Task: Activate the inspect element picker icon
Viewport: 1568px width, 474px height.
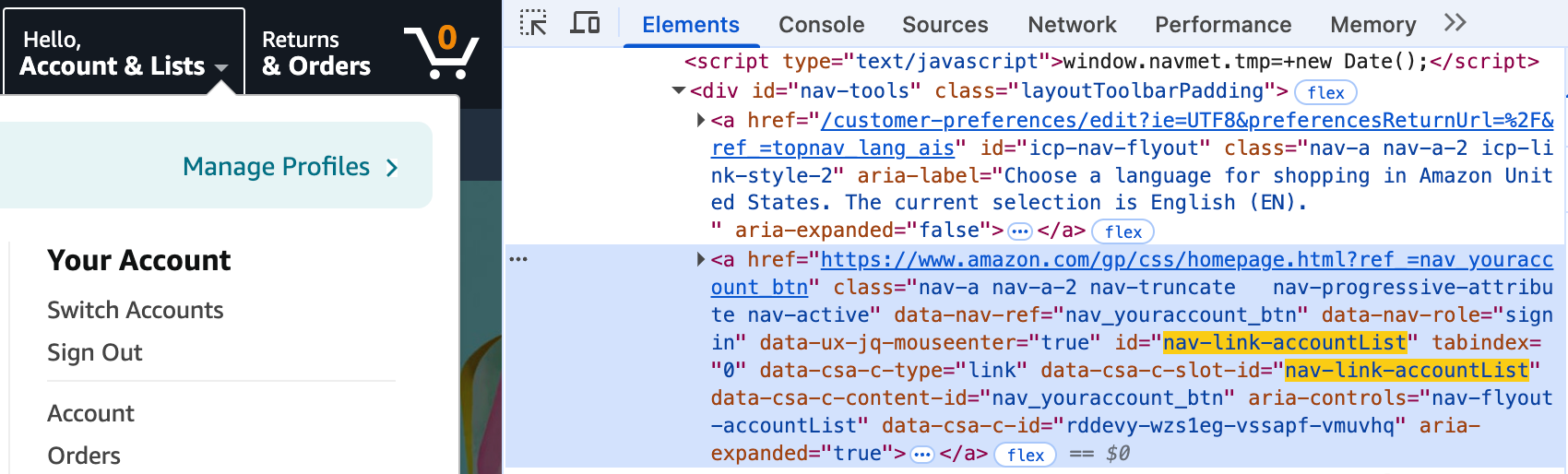Action: (x=533, y=23)
